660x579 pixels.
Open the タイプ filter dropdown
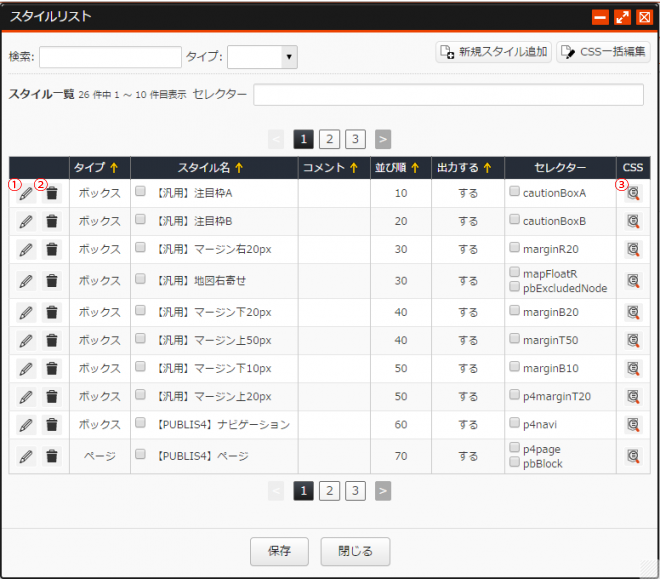click(262, 57)
